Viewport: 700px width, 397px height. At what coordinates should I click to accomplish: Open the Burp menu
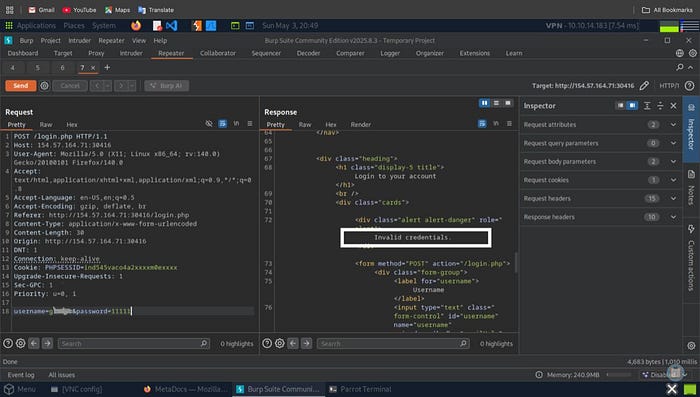(26, 40)
